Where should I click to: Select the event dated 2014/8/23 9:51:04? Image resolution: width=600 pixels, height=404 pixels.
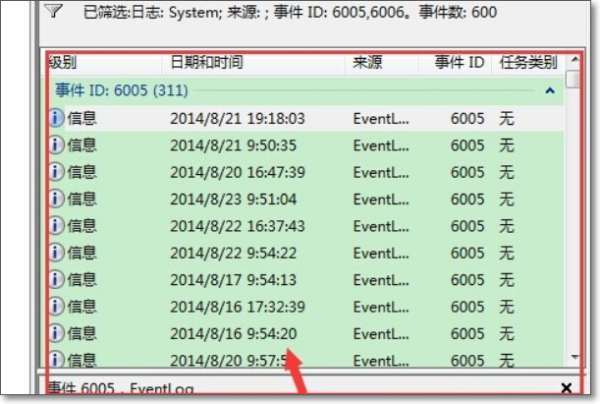306,199
